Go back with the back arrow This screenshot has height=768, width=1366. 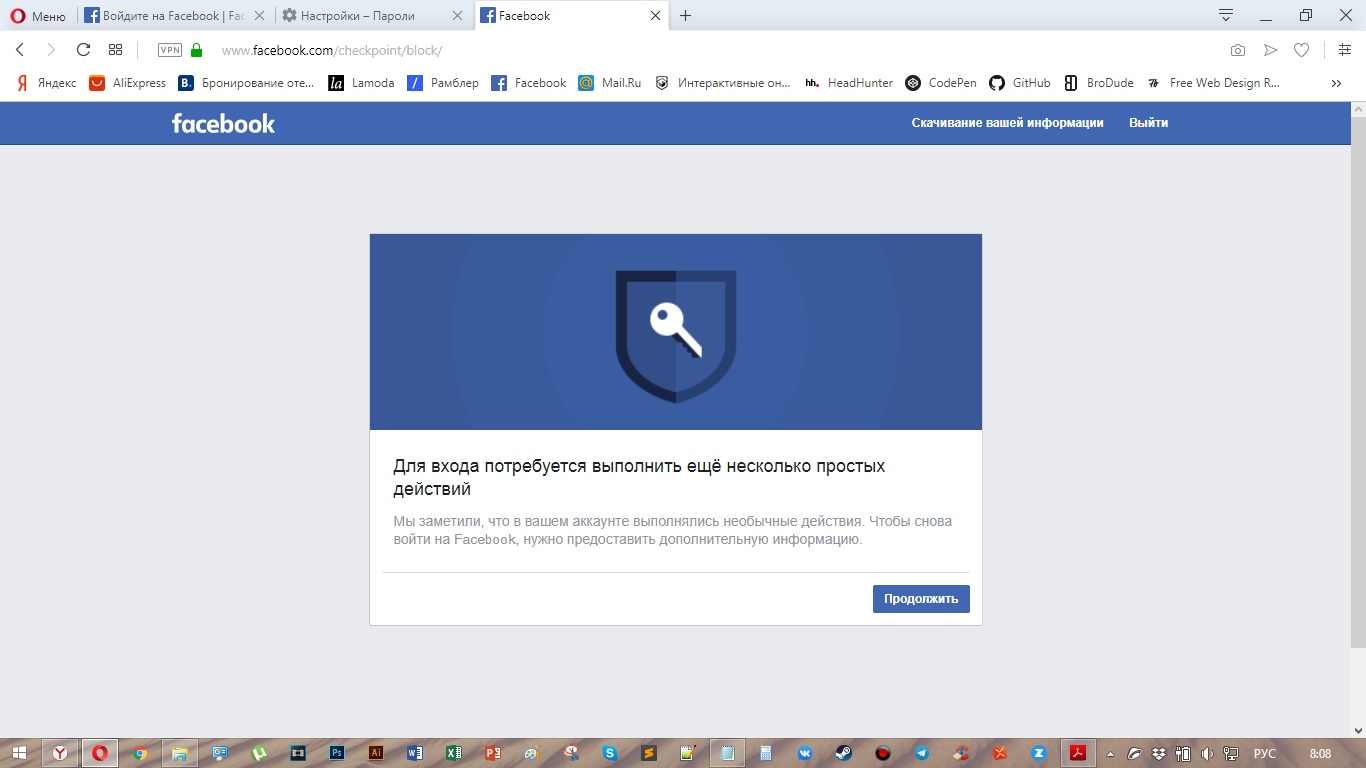click(20, 50)
